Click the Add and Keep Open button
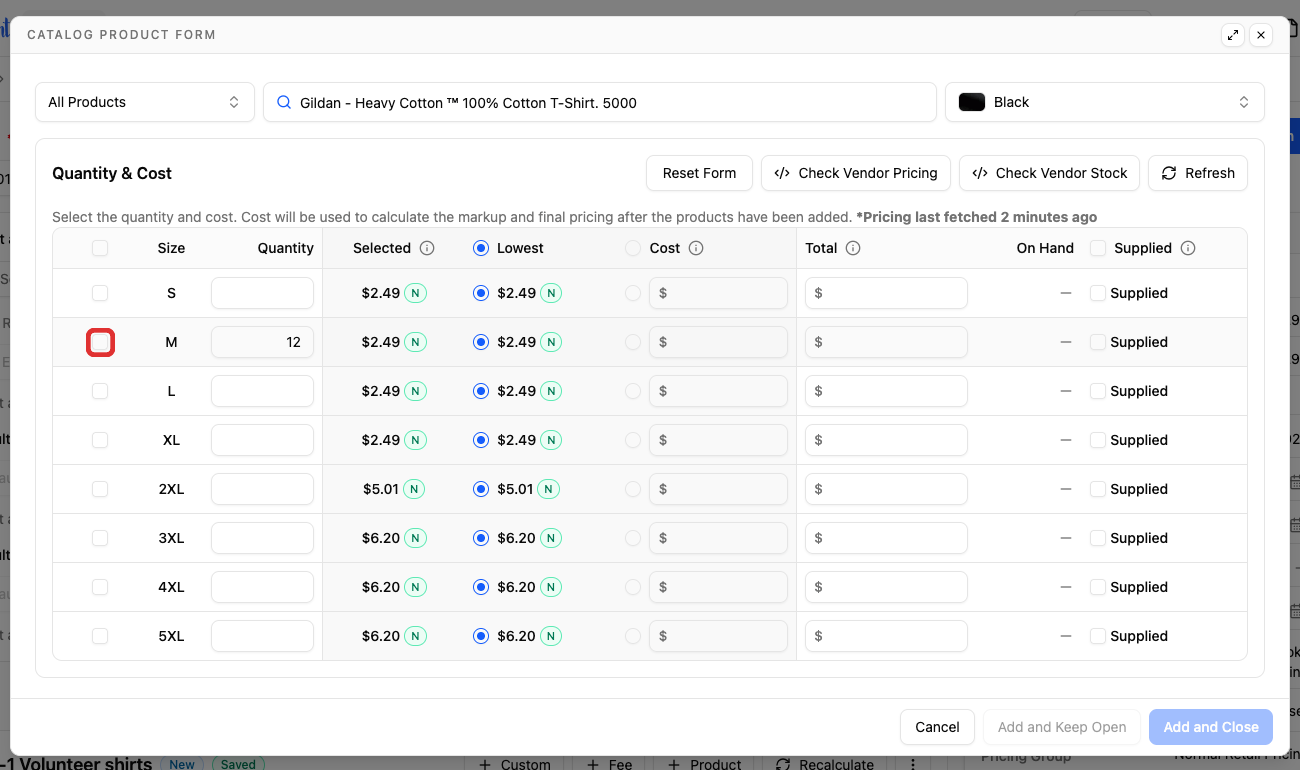Screen dimensions: 1300x770 (x=1062, y=727)
